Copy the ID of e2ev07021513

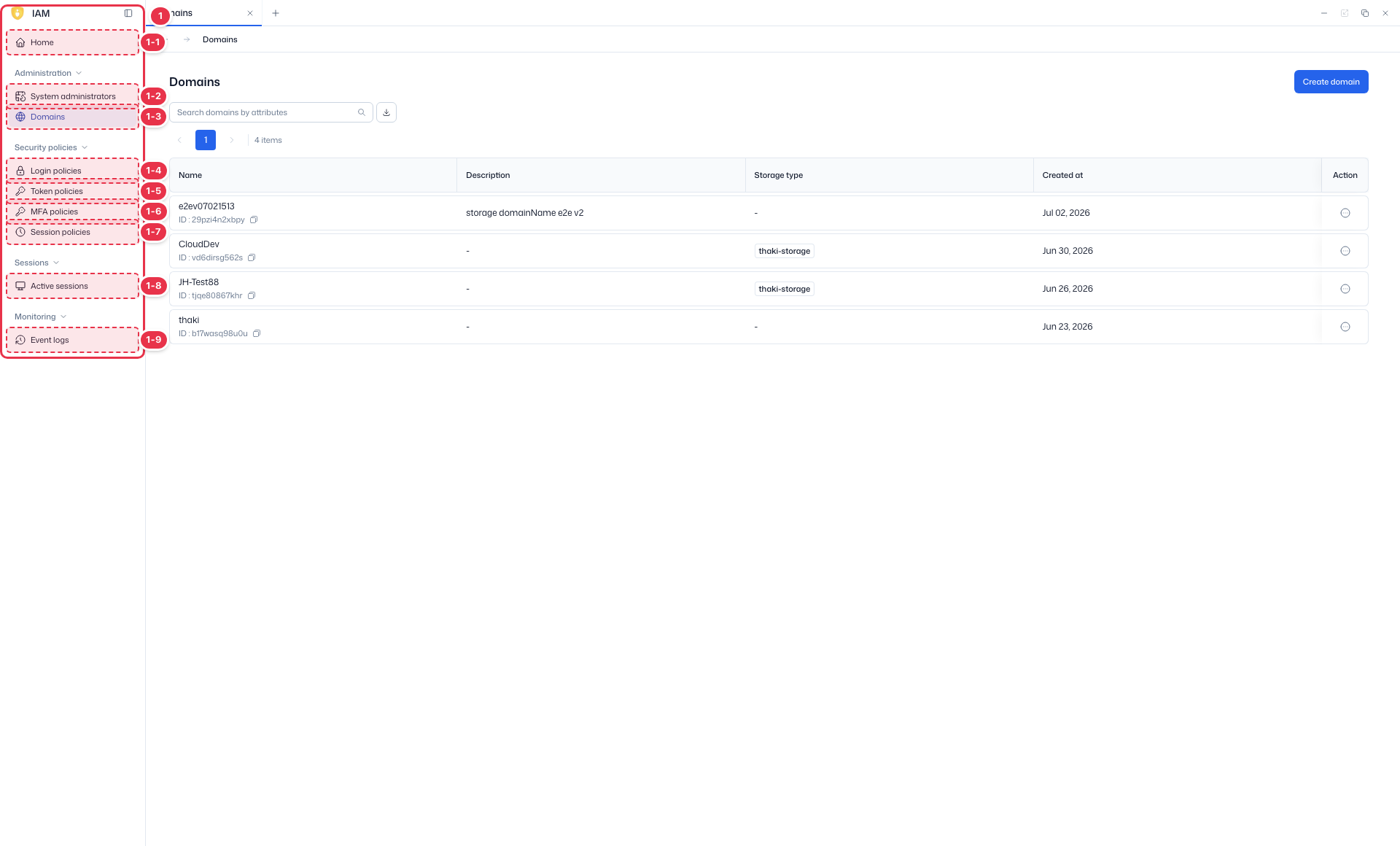pos(254,220)
